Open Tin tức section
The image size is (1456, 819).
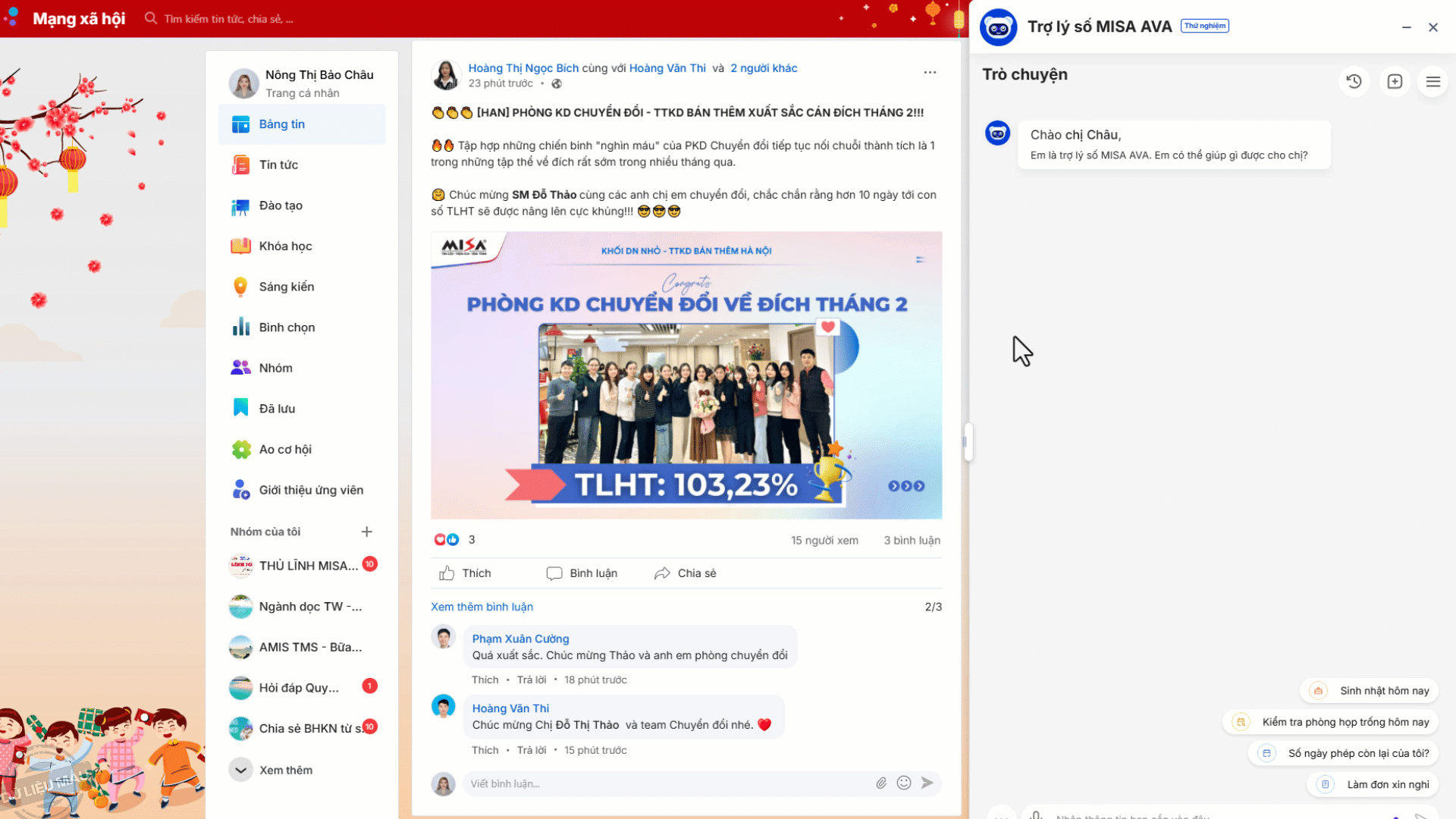point(302,165)
